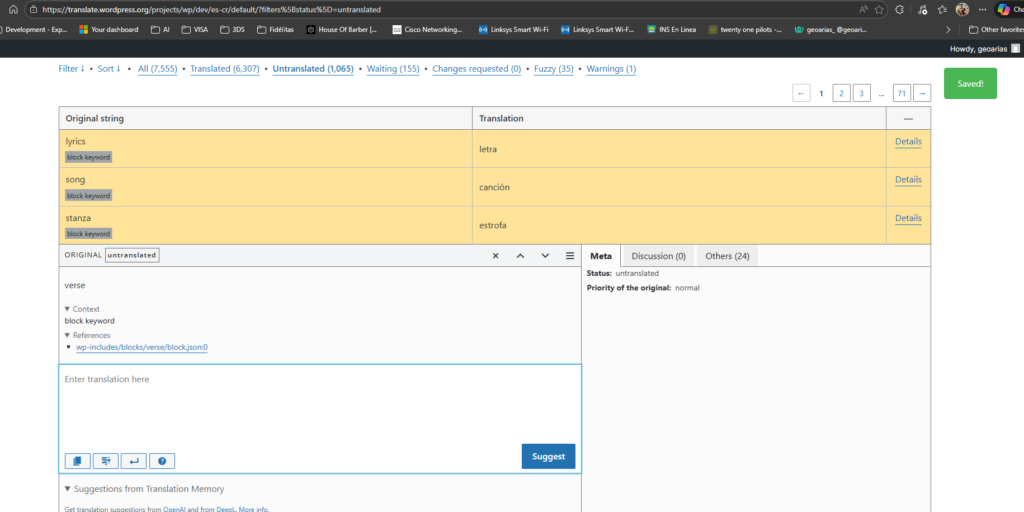Close the translation editor with the X icon

(x=495, y=256)
